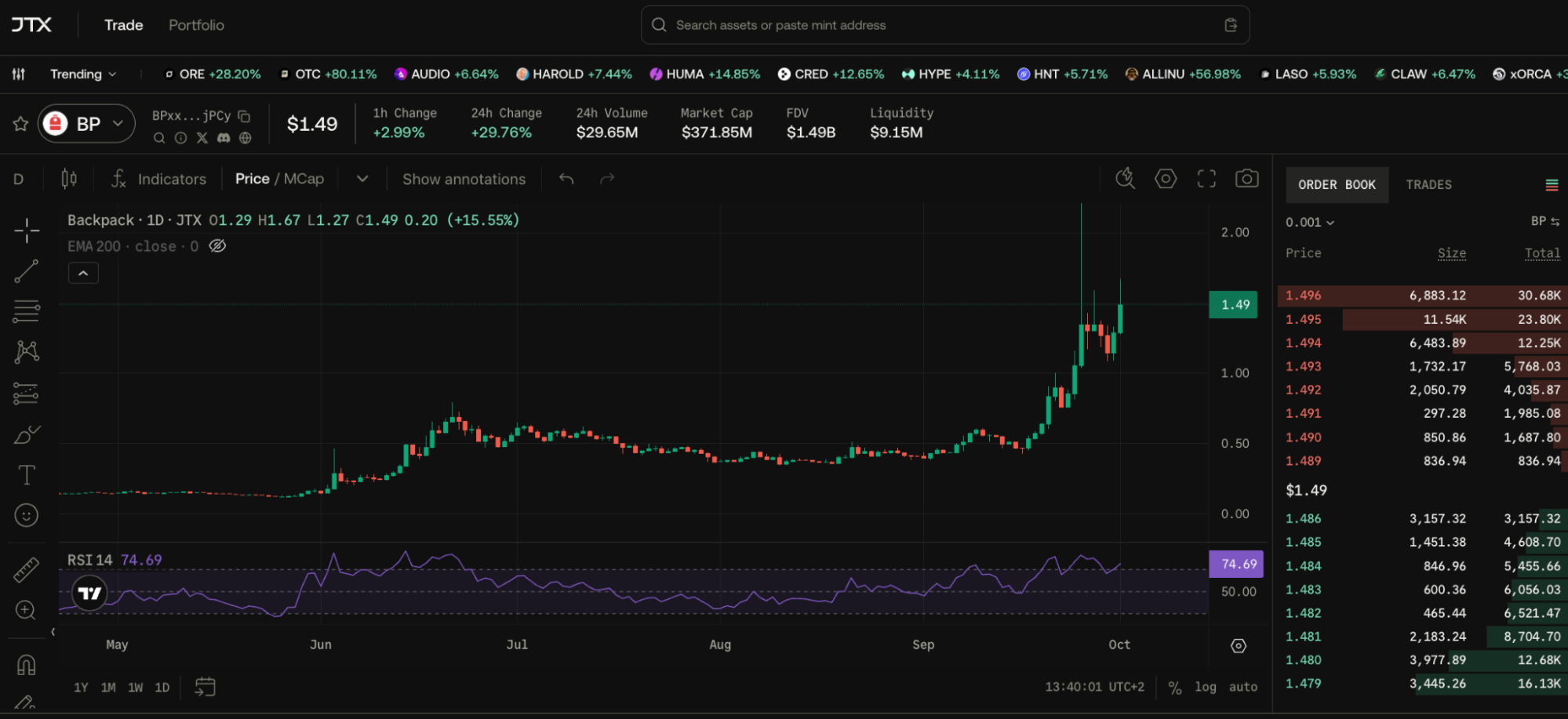1568x719 pixels.
Task: Select the trend line drawing tool
Action: [x=27, y=271]
